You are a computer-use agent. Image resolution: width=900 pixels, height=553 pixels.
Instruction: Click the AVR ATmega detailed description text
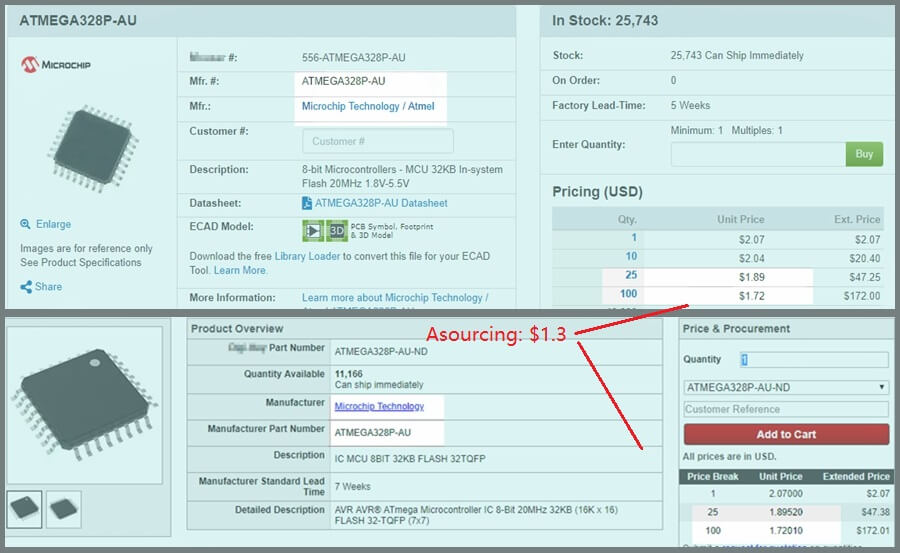(x=476, y=515)
